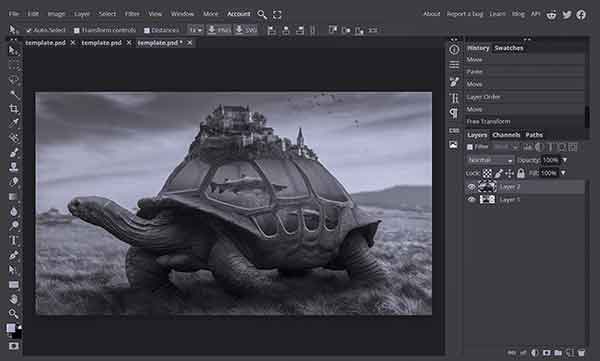Viewport: 600px width, 361px height.
Task: Toggle lock all padlock icon
Action: coord(521,173)
